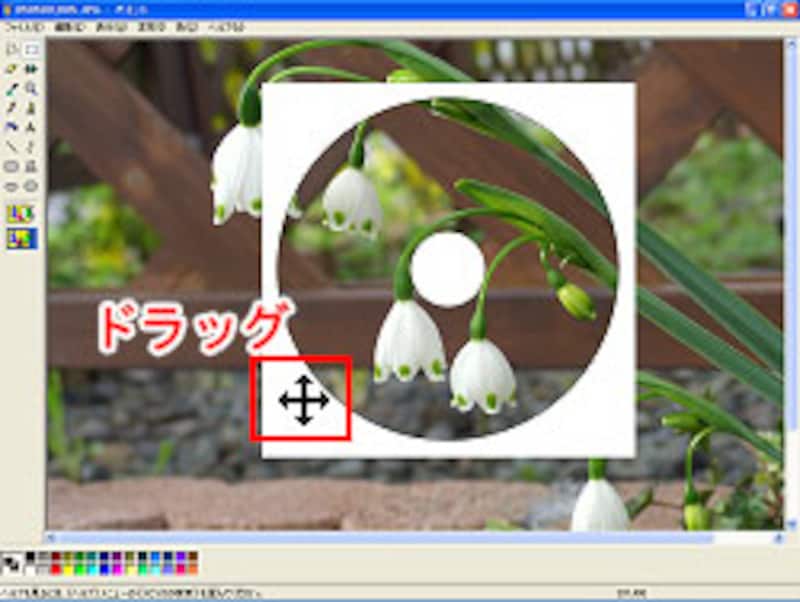
Task: Select the Airbrush tool
Action: coord(11,128)
